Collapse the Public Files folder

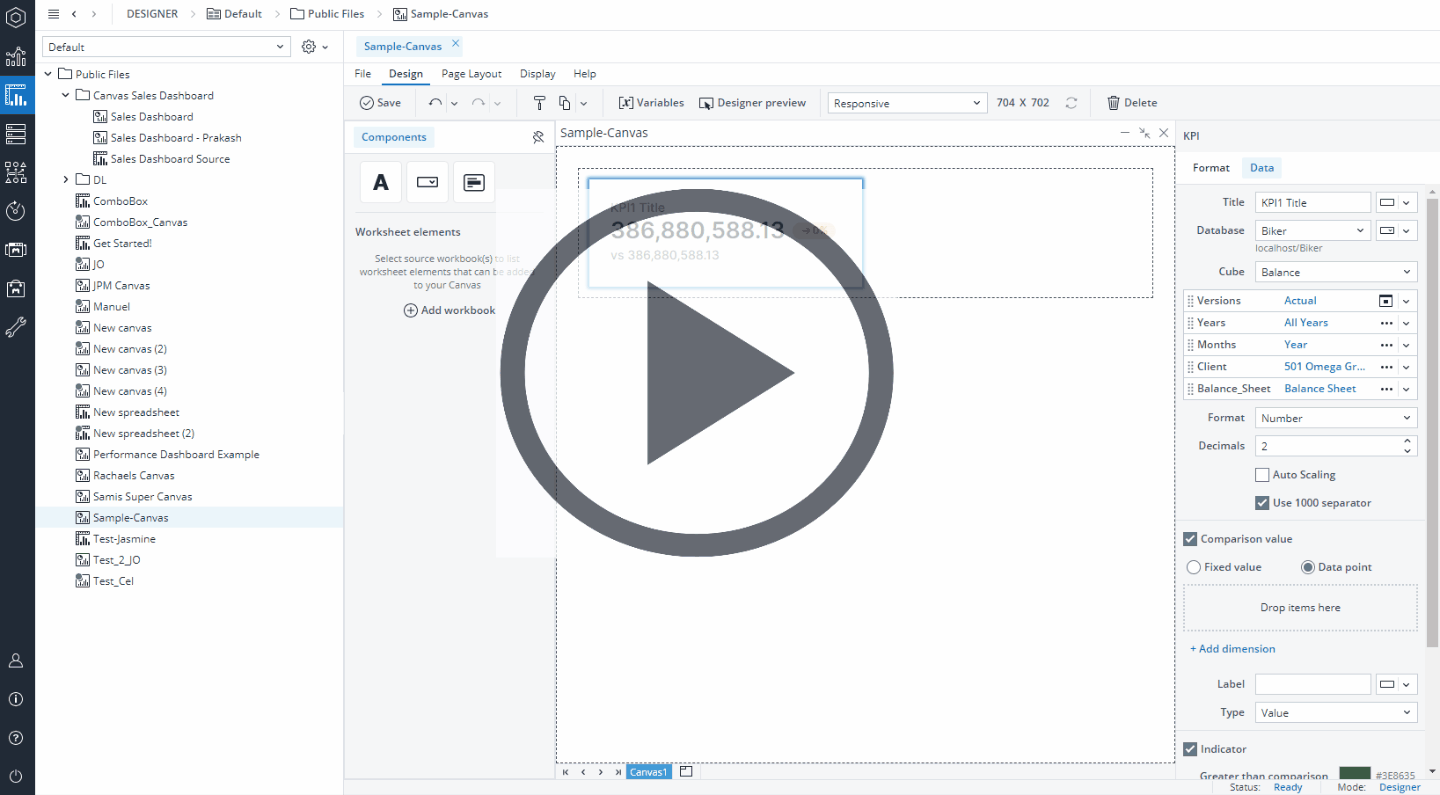coord(47,73)
